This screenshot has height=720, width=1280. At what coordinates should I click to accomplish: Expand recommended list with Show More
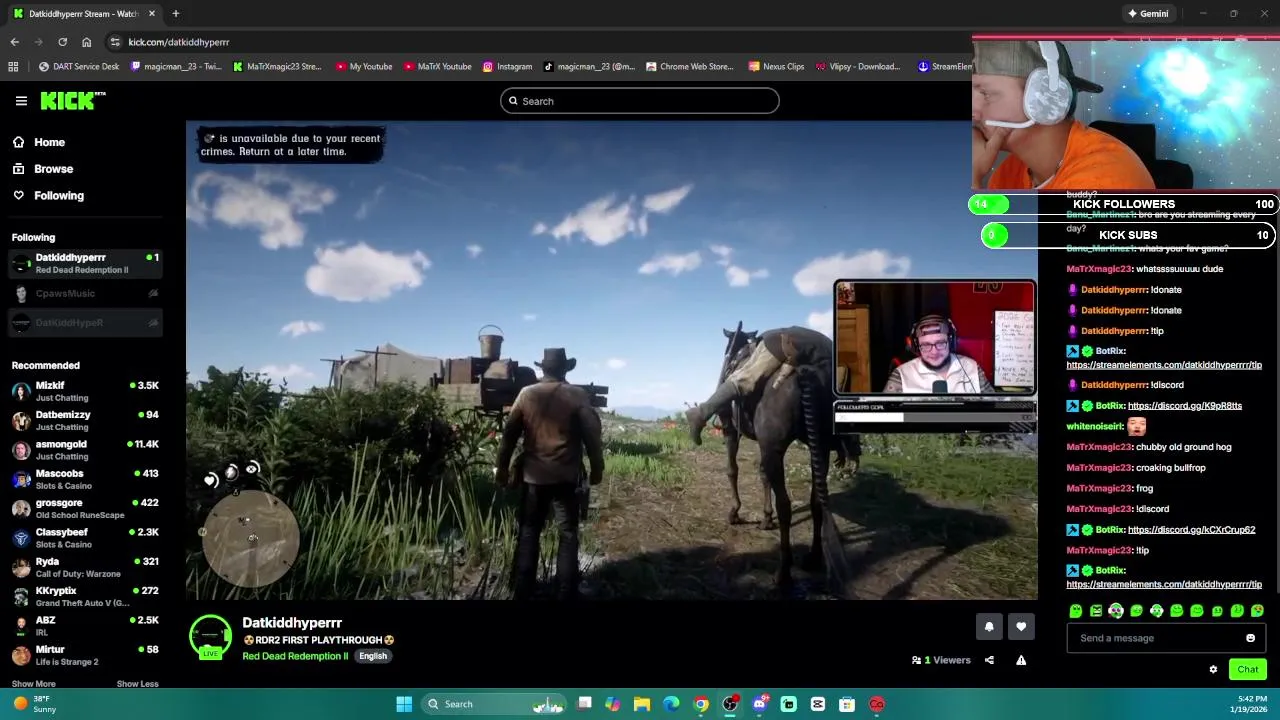click(33, 684)
